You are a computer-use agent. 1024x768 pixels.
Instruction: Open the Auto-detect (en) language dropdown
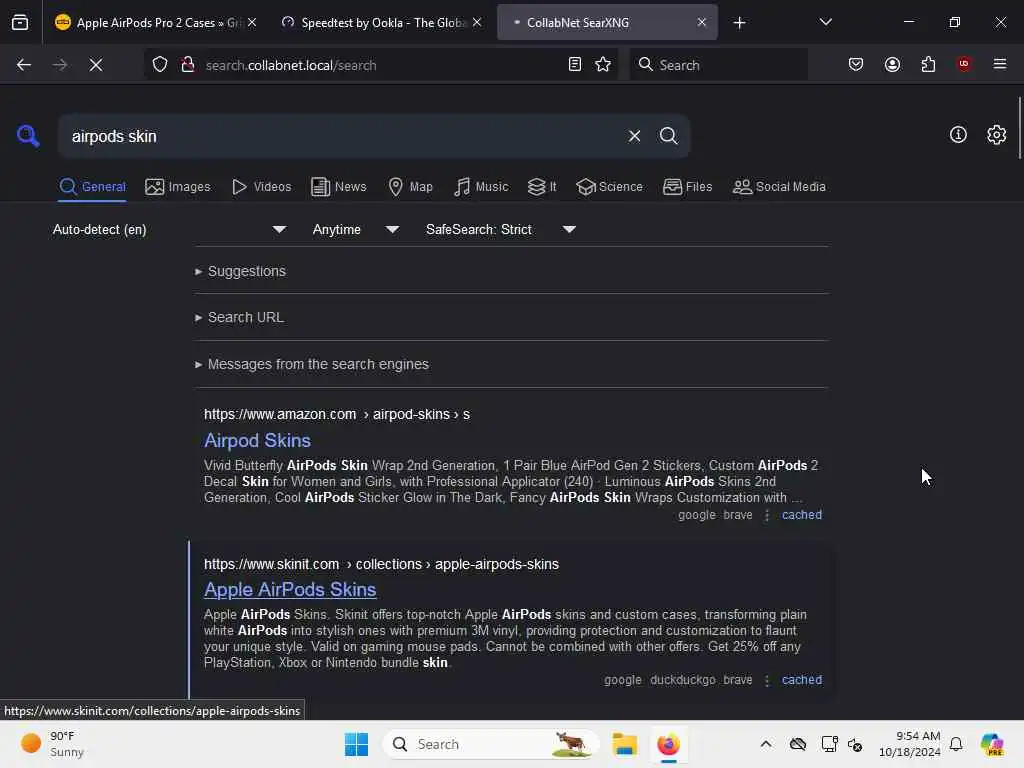pos(169,229)
